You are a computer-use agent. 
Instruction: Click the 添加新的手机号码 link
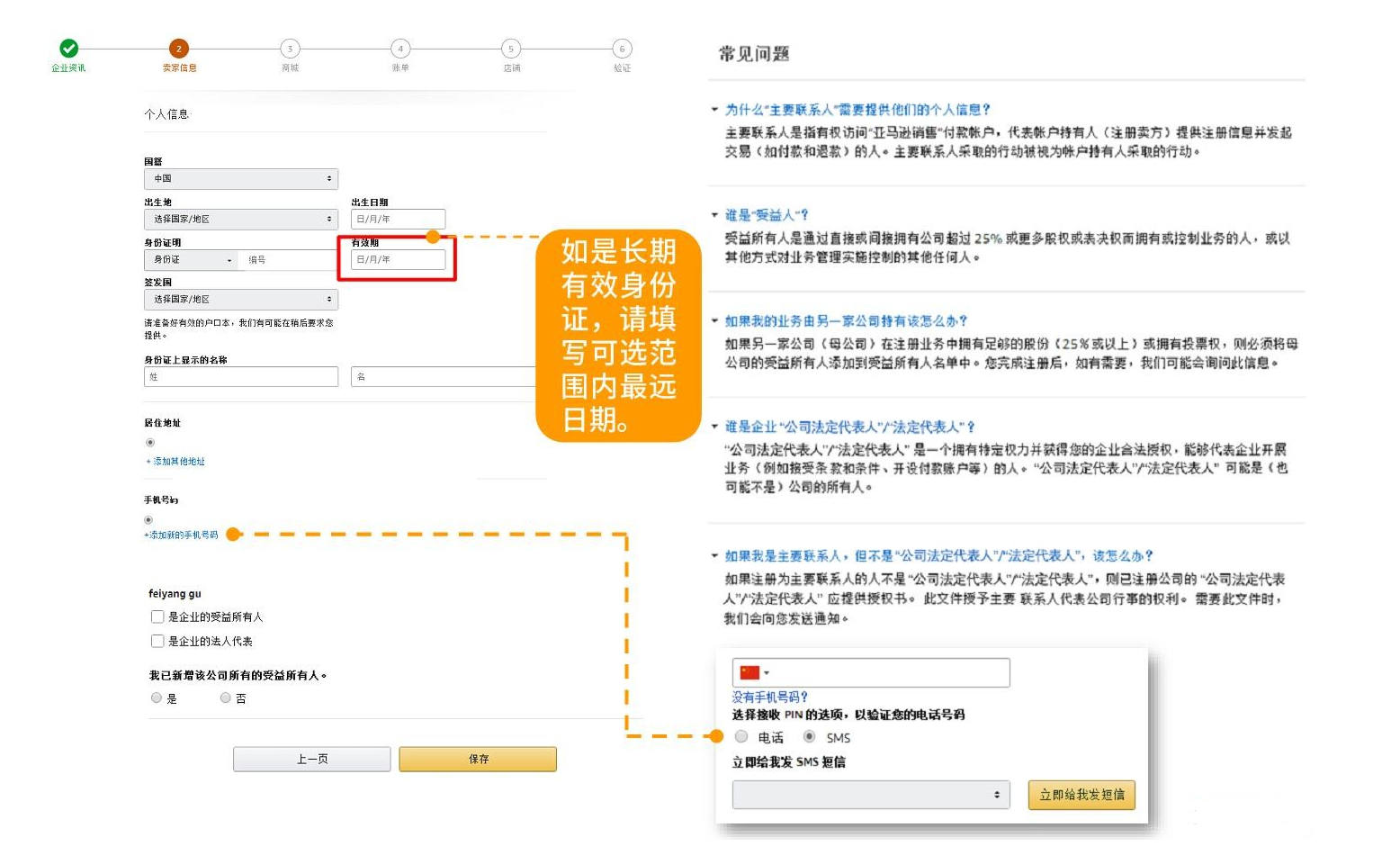(183, 535)
